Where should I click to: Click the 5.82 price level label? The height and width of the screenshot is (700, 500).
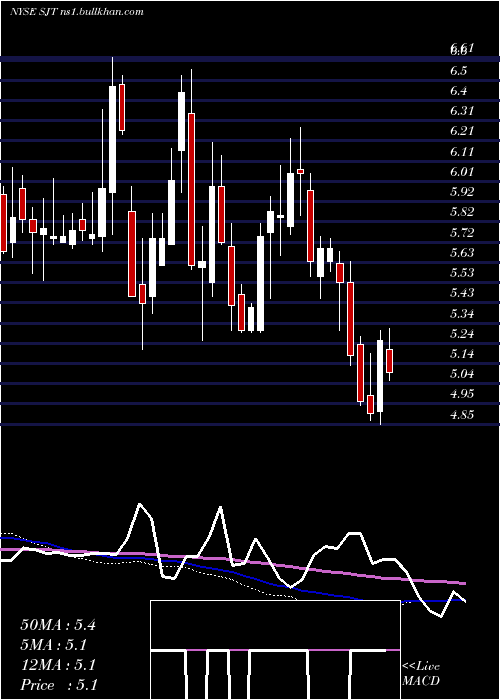tap(462, 212)
